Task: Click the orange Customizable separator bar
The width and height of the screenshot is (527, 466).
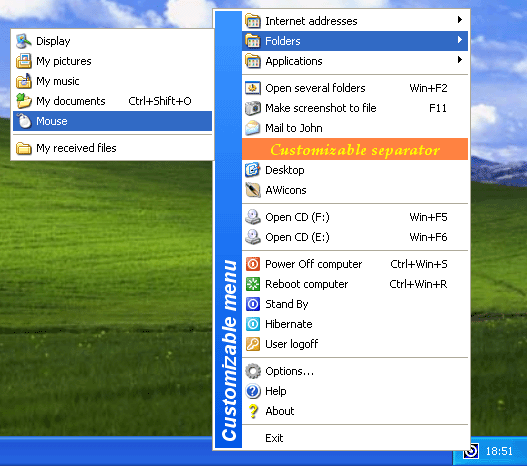Action: click(x=355, y=149)
